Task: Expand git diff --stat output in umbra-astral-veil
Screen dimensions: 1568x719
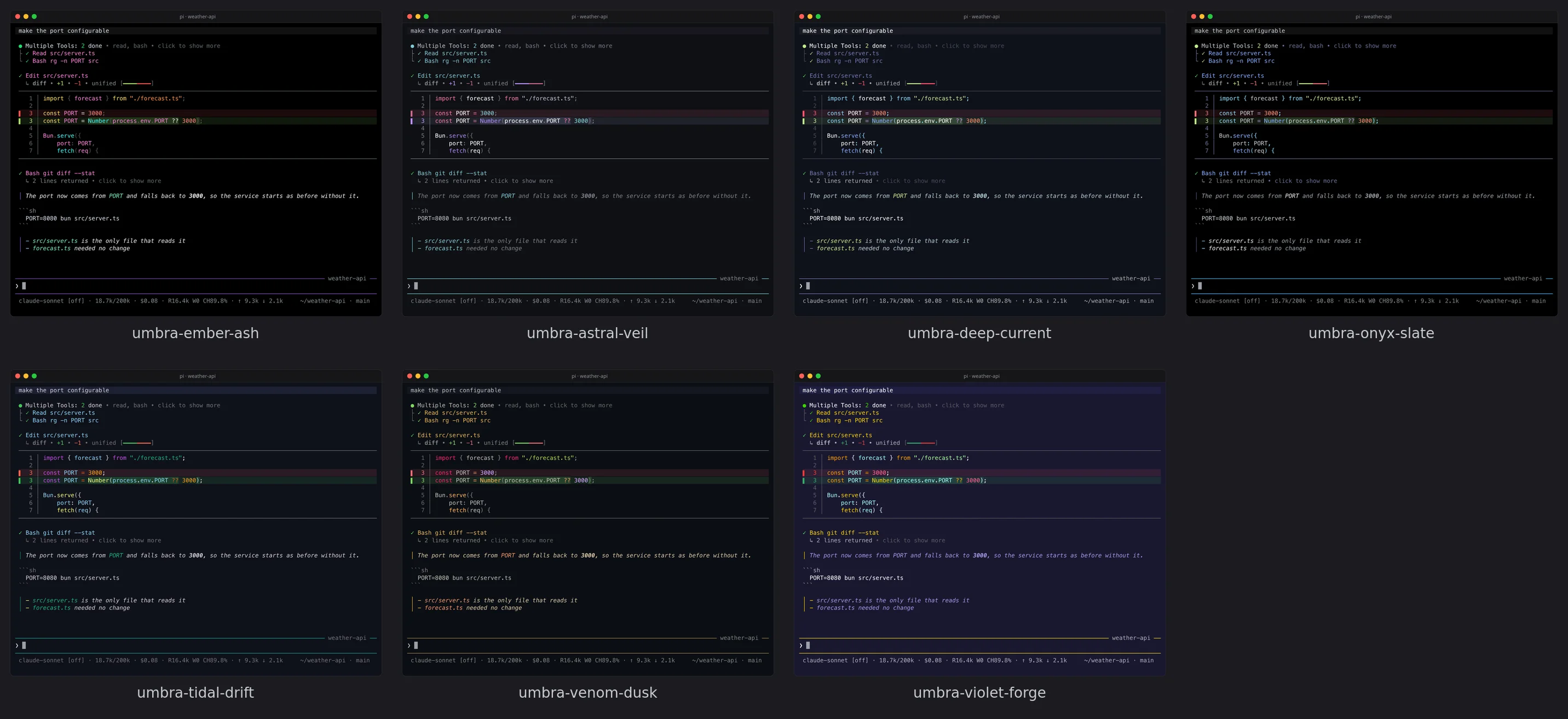Action: pyautogui.click(x=522, y=181)
